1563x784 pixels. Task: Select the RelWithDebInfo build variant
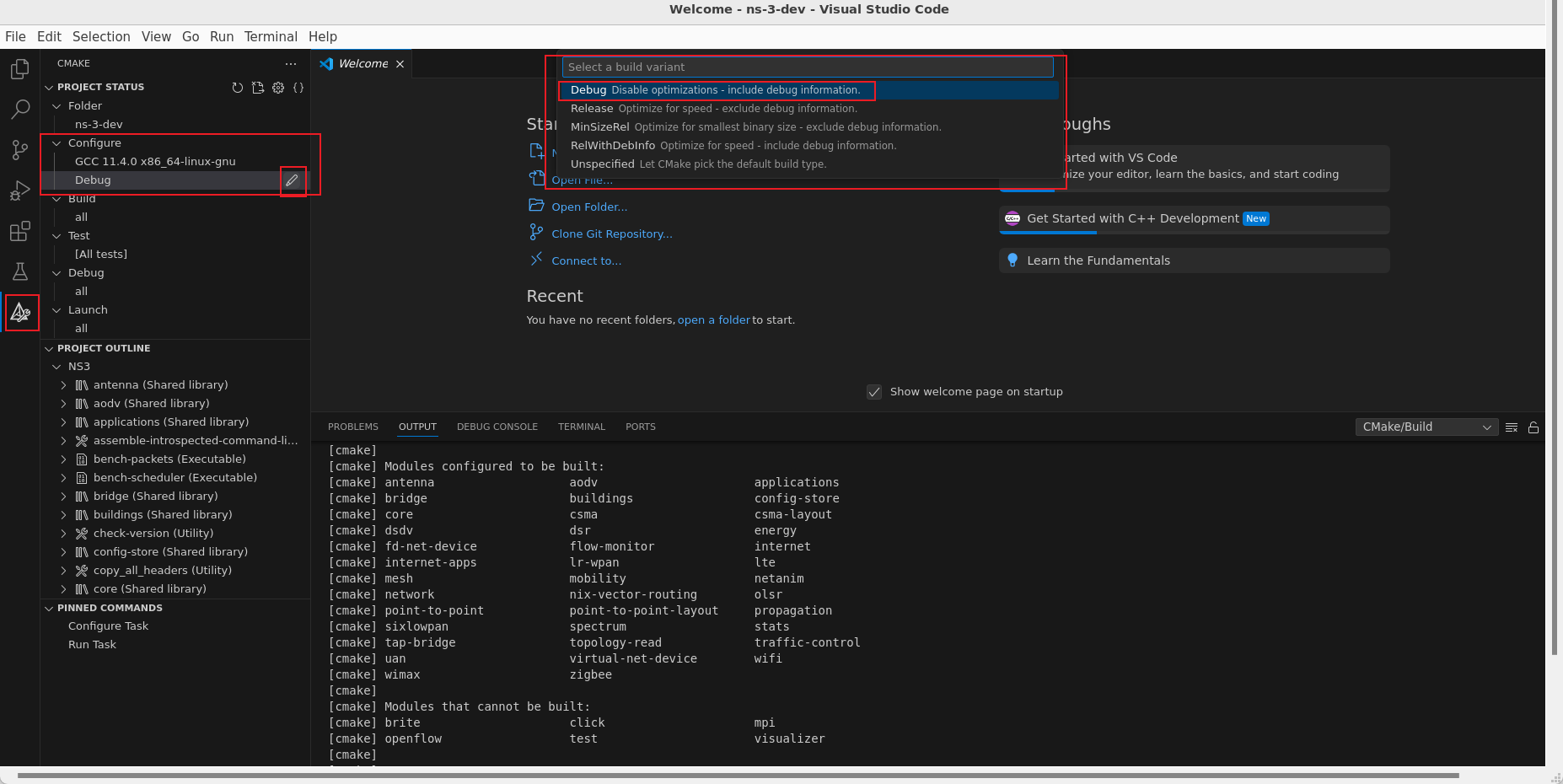pos(809,146)
